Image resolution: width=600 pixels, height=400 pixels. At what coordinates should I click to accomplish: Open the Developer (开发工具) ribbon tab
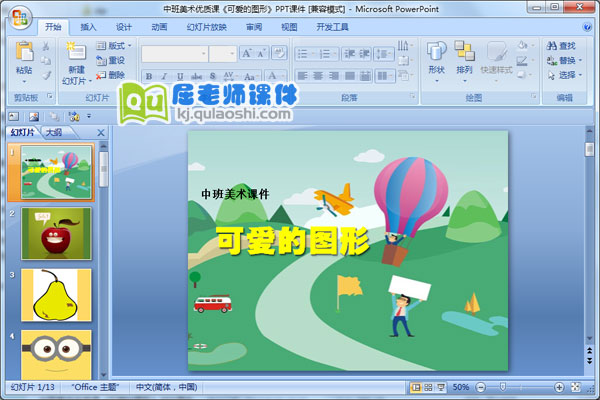(x=332, y=27)
